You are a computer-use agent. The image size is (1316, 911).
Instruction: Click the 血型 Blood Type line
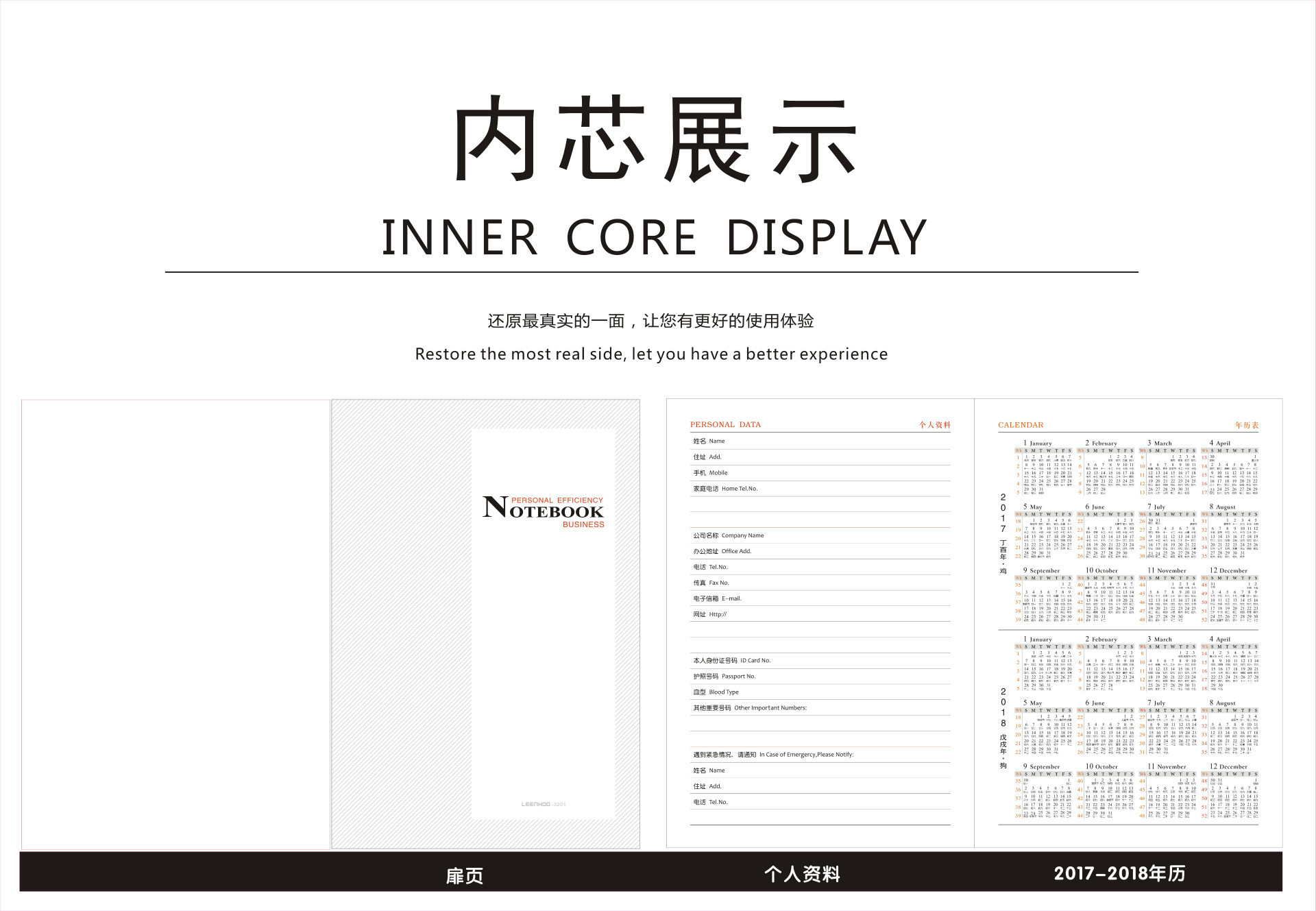[x=820, y=692]
